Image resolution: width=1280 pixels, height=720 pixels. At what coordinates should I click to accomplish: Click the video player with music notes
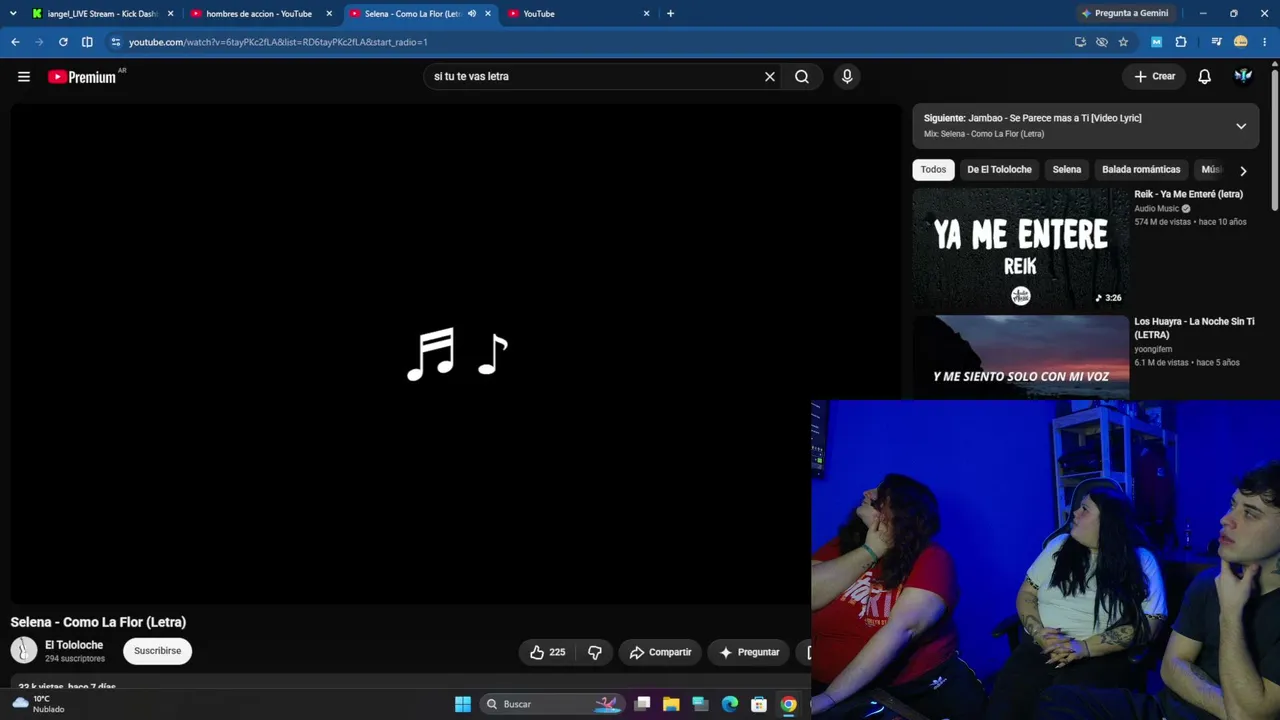pos(456,355)
